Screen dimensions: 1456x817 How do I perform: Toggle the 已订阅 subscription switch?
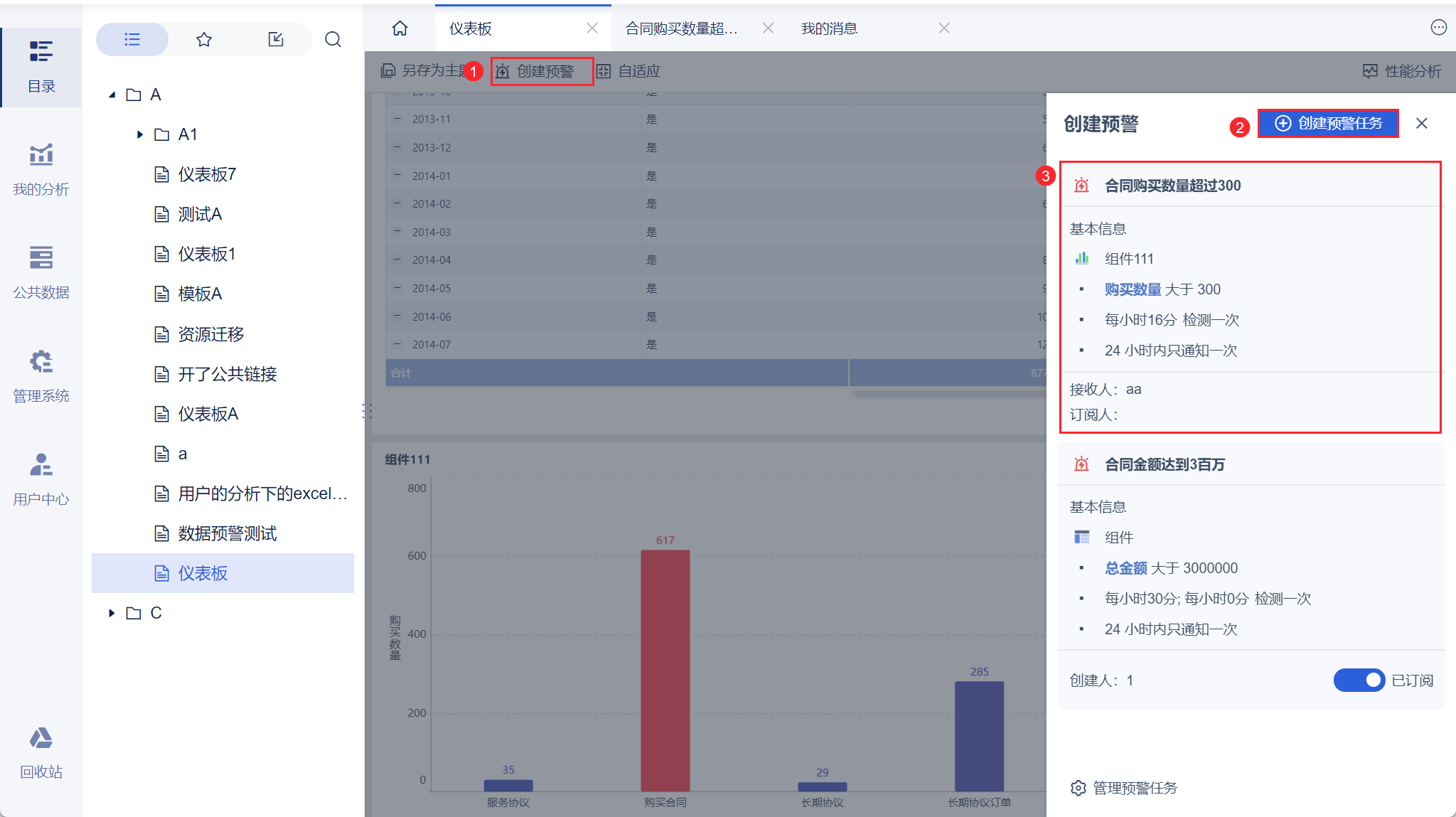pyautogui.click(x=1359, y=680)
